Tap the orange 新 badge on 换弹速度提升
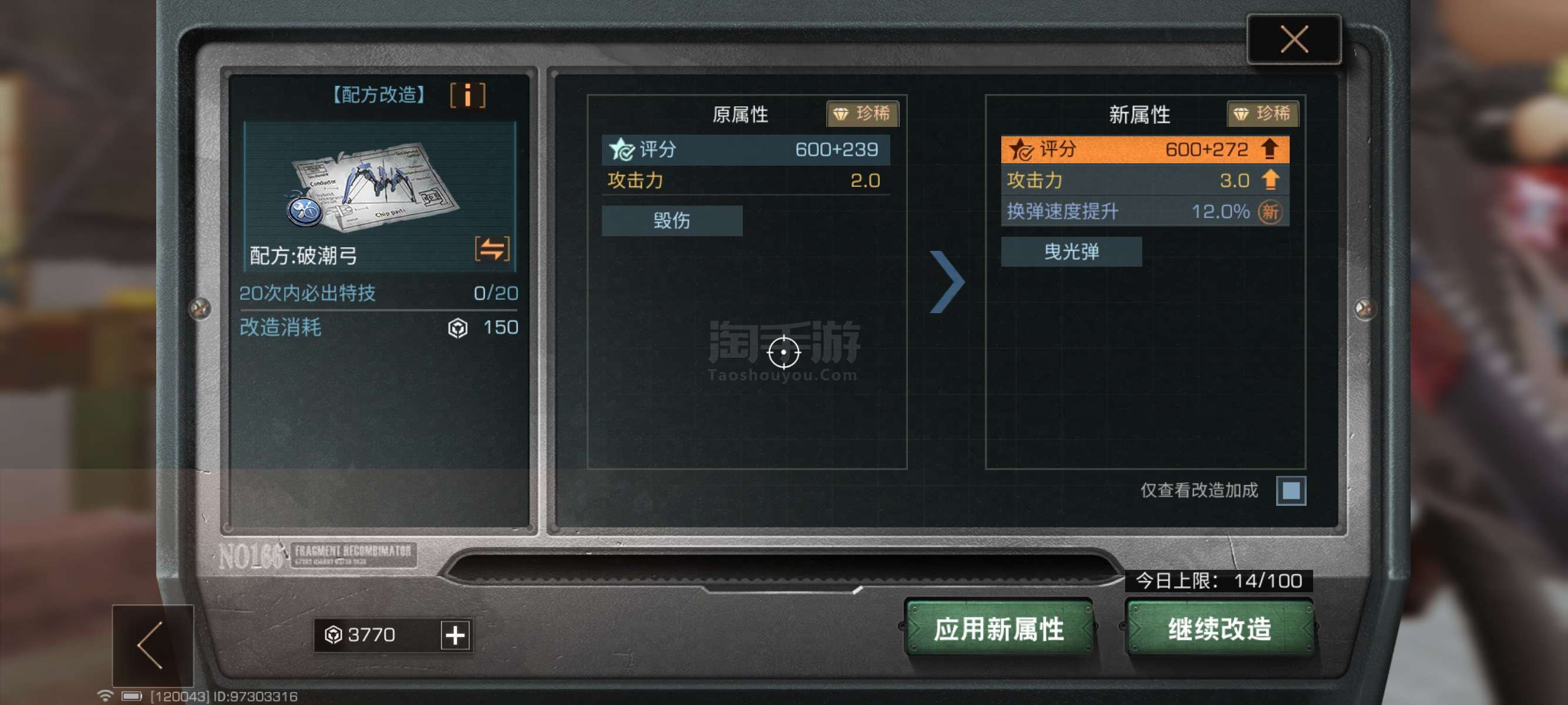 pos(1270,212)
